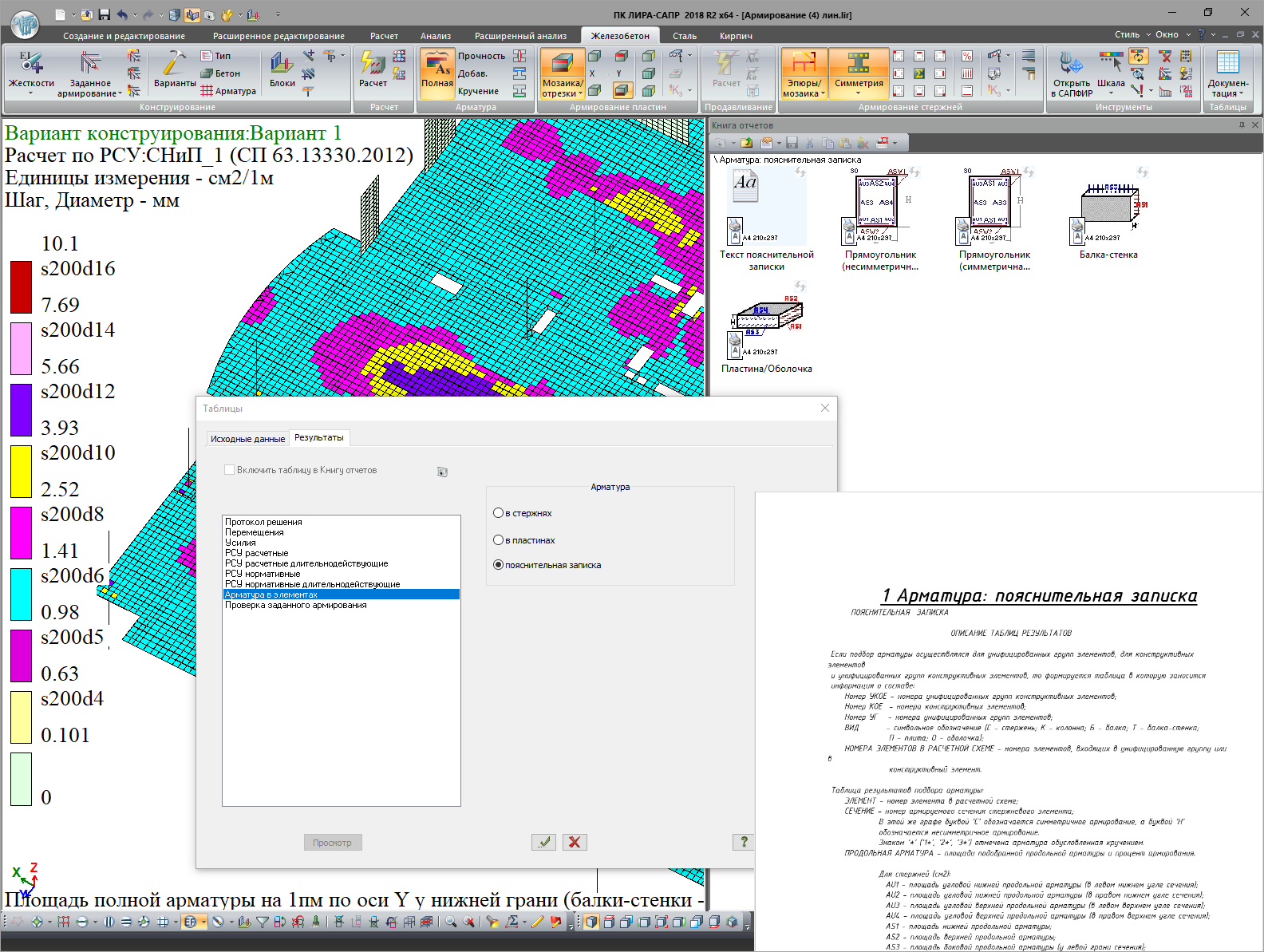Click the red s200d16 color swatch
Image resolution: width=1264 pixels, height=952 pixels.
pos(21,287)
